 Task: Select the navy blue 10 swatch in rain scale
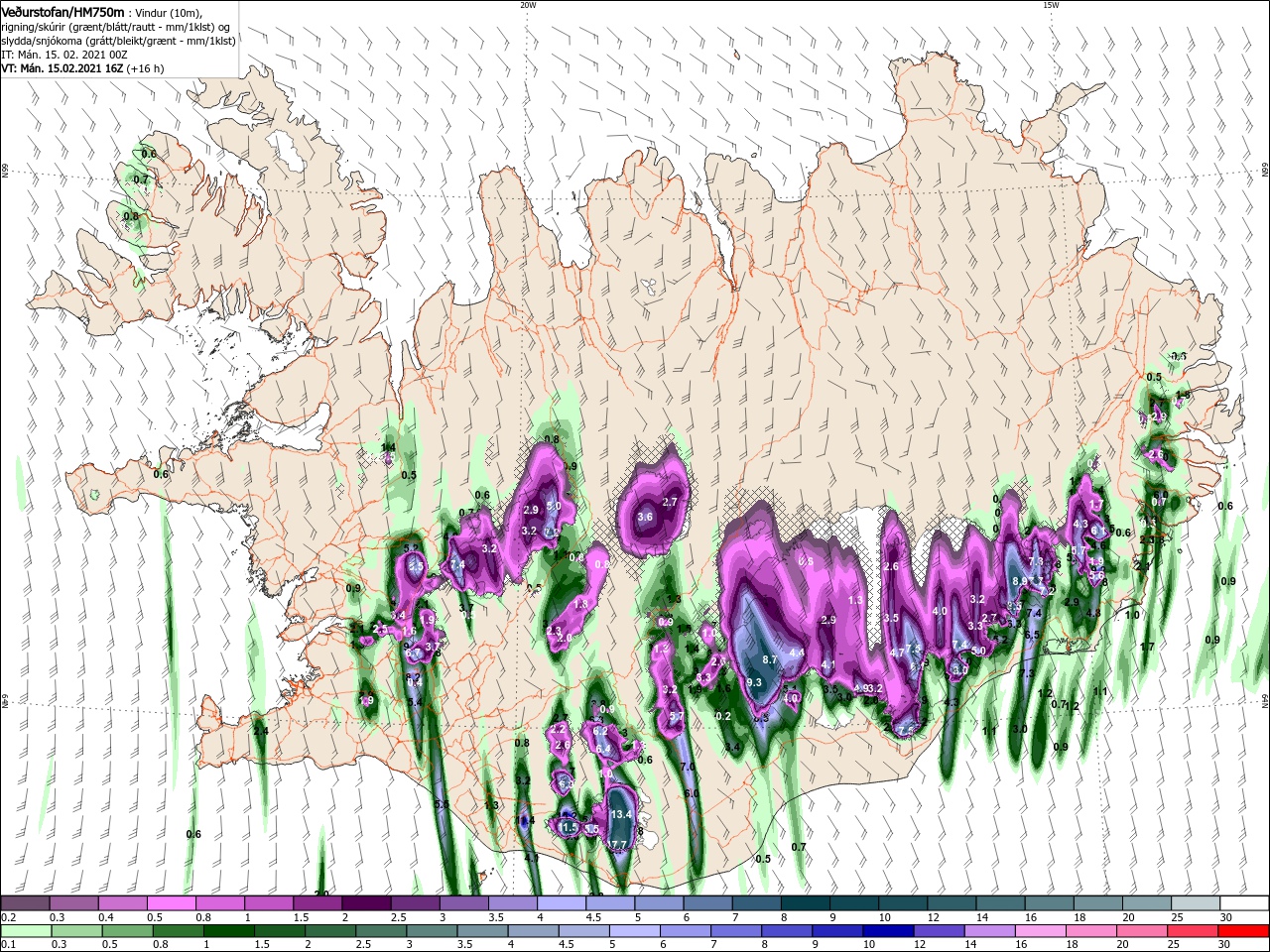click(887, 931)
